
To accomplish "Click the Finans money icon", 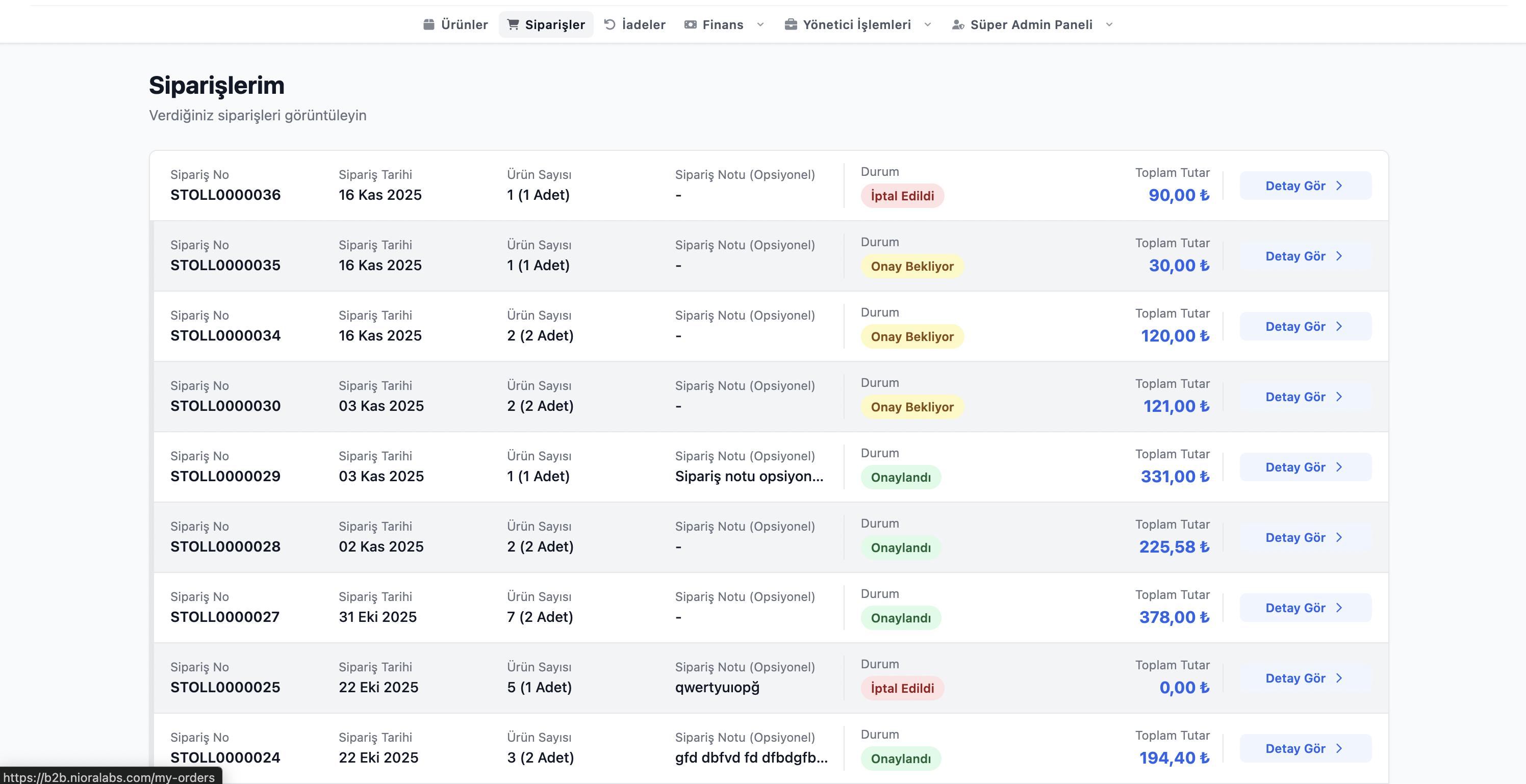I will 690,24.
